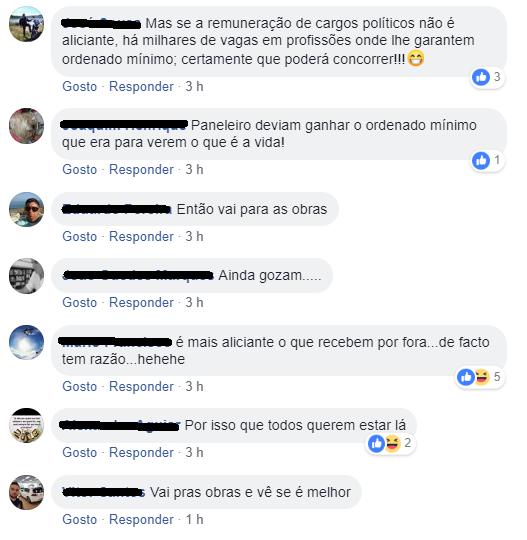Click blue like icon with count 5
Viewport: 527px width, 540px height.
(466, 377)
